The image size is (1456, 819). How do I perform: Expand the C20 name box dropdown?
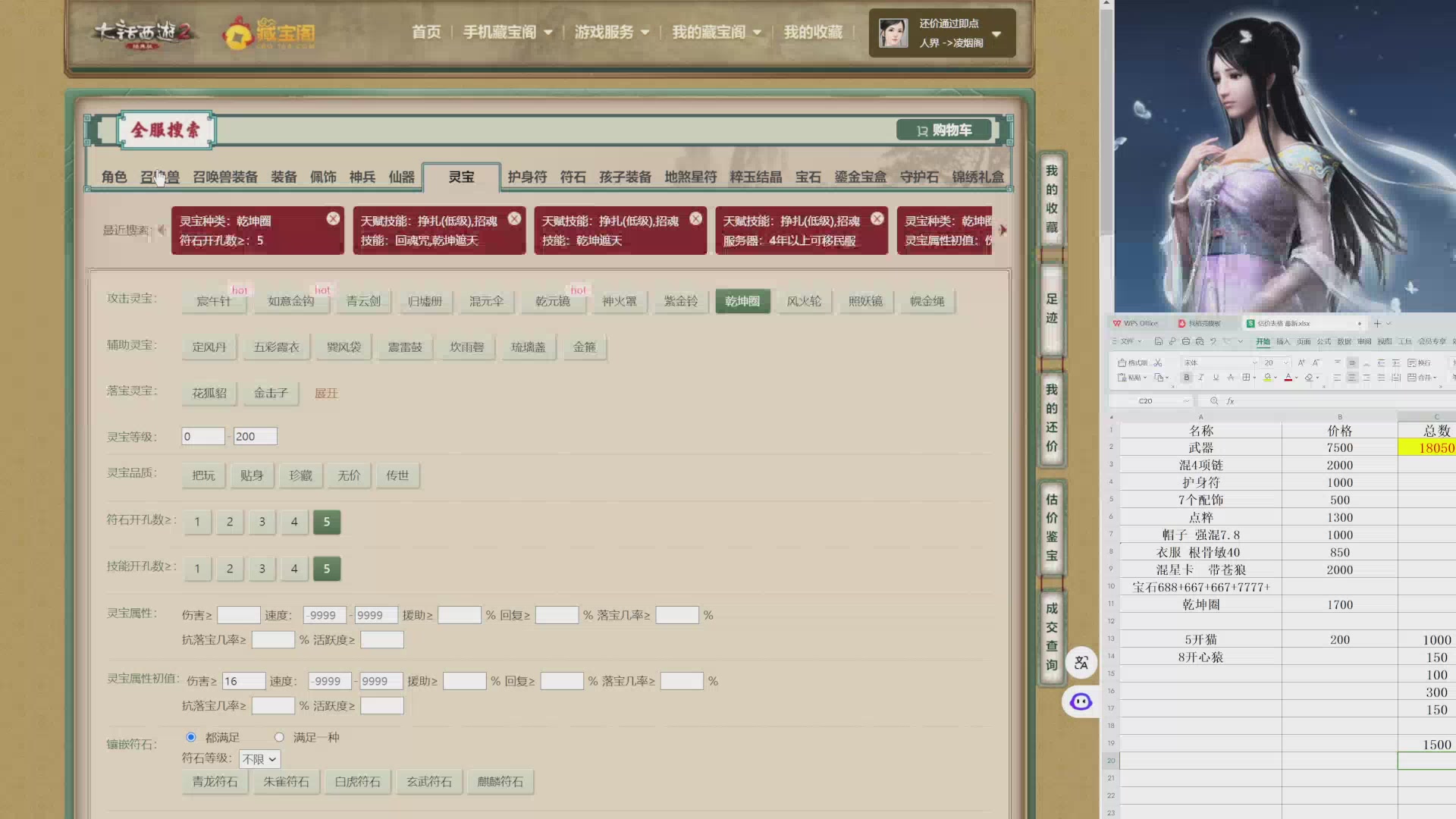pos(1187,401)
